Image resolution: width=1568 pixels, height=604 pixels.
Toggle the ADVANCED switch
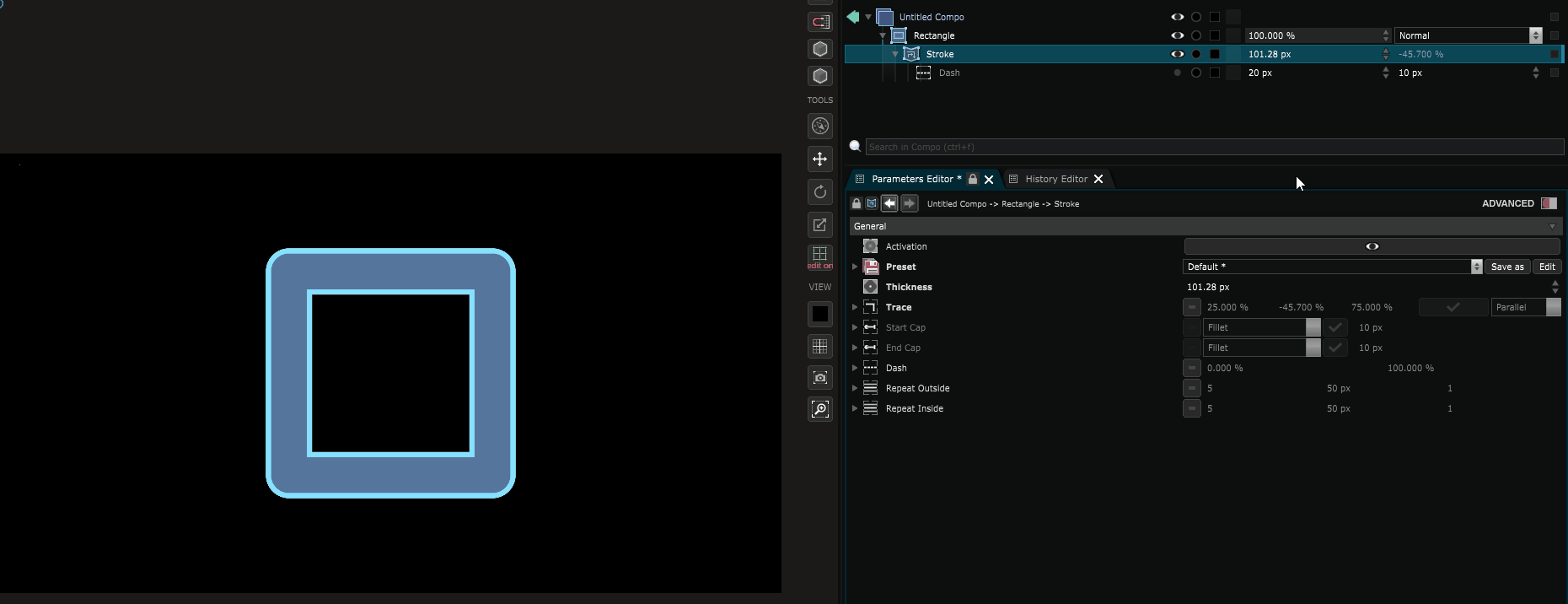click(x=1549, y=203)
